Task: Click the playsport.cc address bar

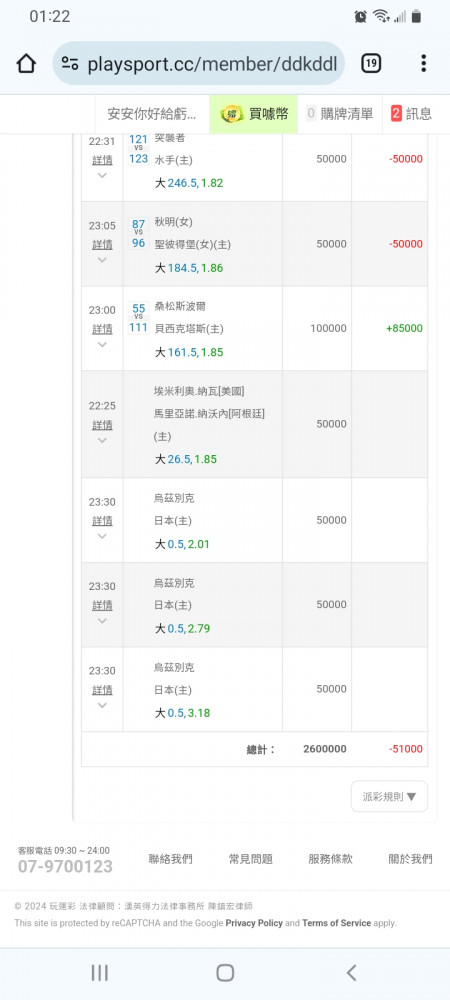Action: pos(198,64)
